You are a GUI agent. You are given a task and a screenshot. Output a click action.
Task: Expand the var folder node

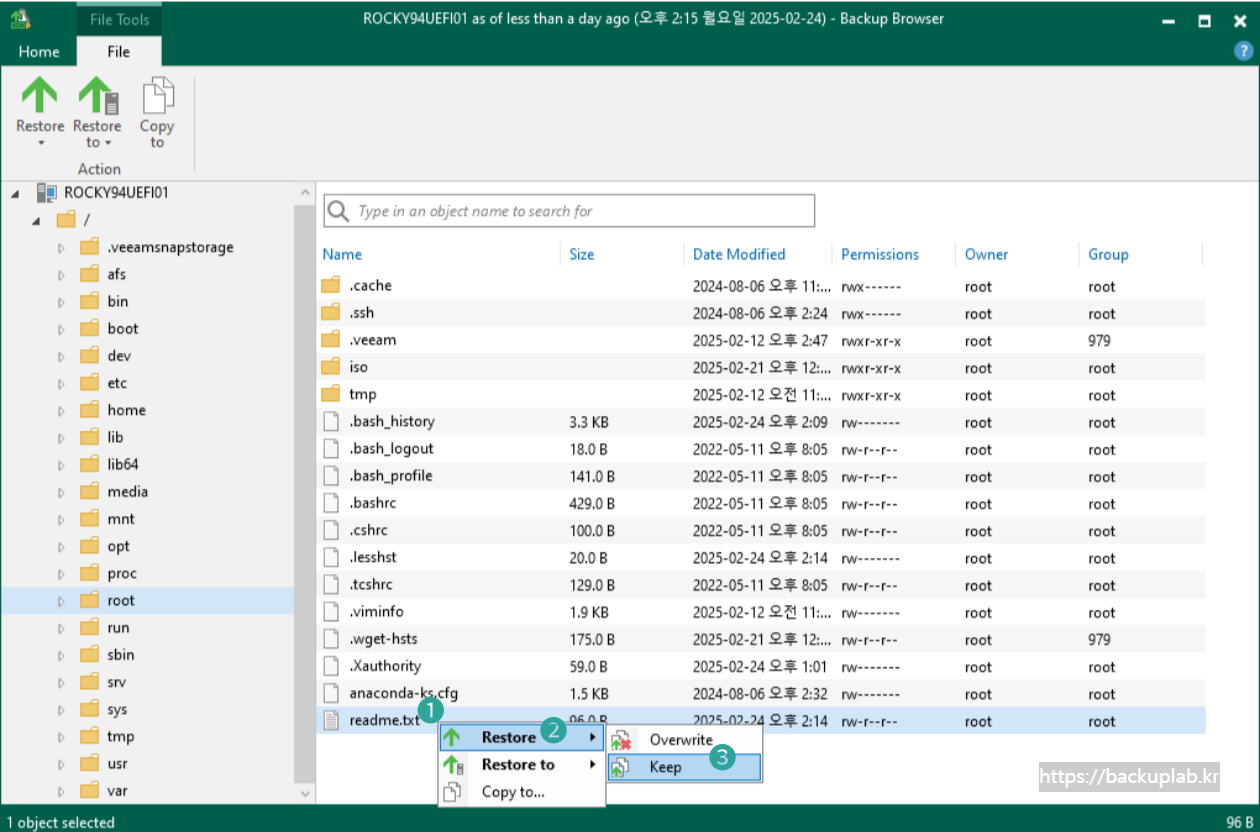pos(60,792)
